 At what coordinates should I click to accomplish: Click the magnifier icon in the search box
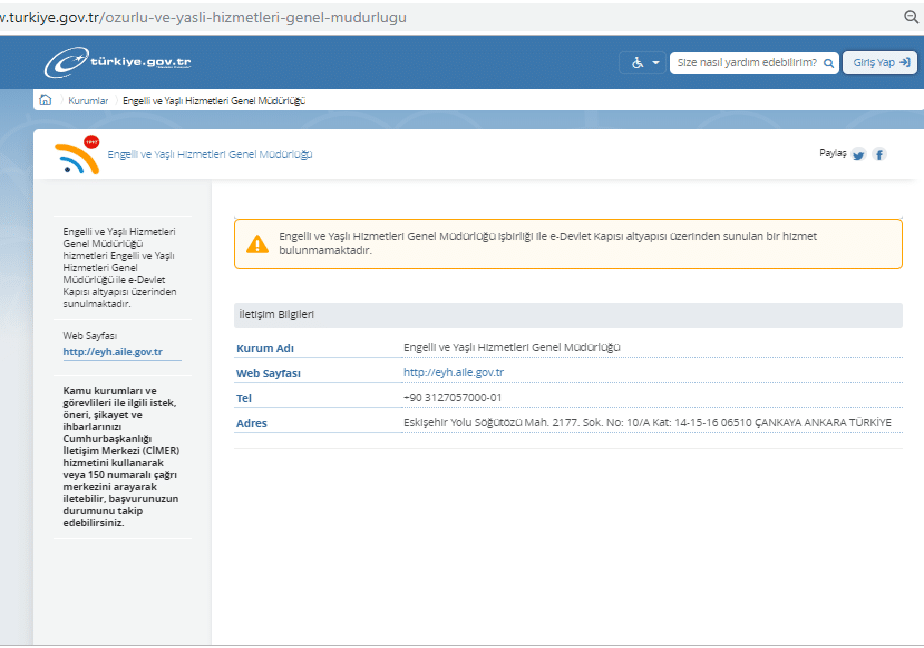[829, 63]
